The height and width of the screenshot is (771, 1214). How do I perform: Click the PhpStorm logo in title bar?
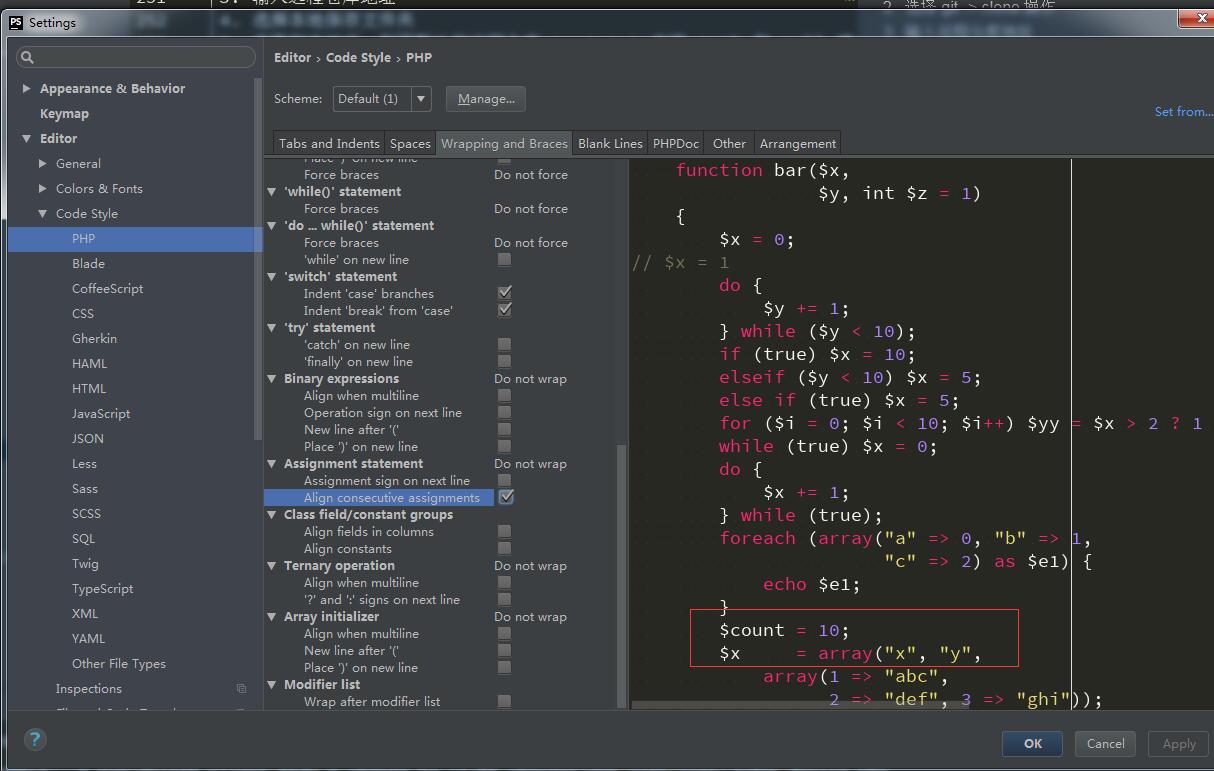pos(16,22)
